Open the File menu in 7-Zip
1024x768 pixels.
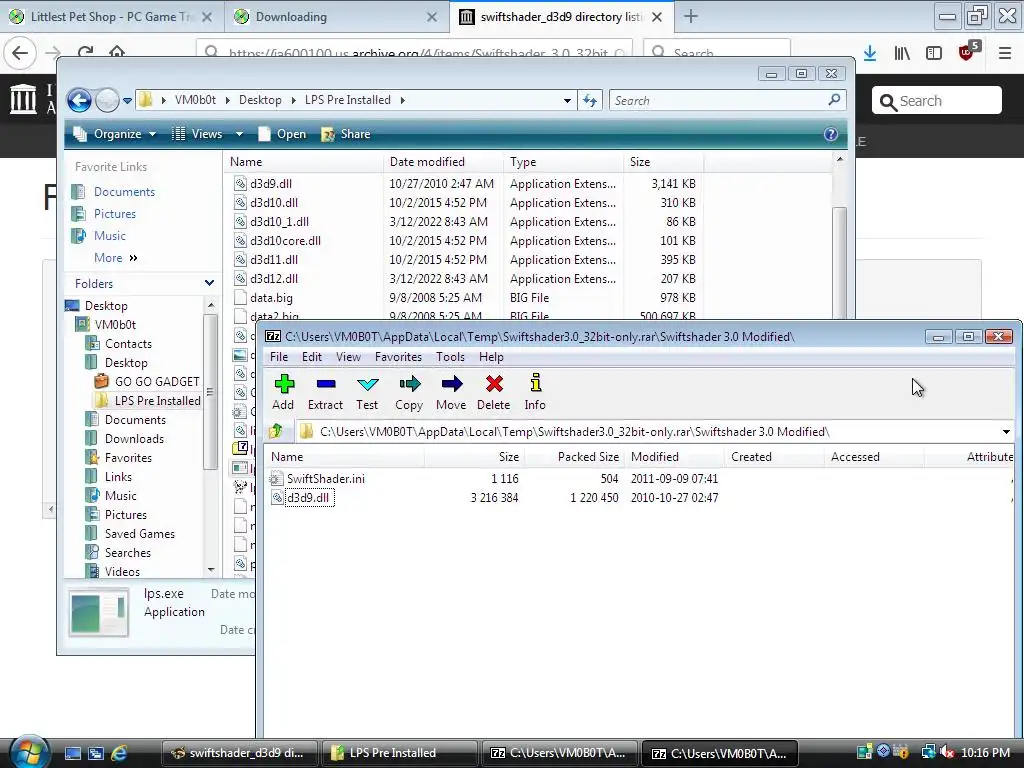point(279,357)
